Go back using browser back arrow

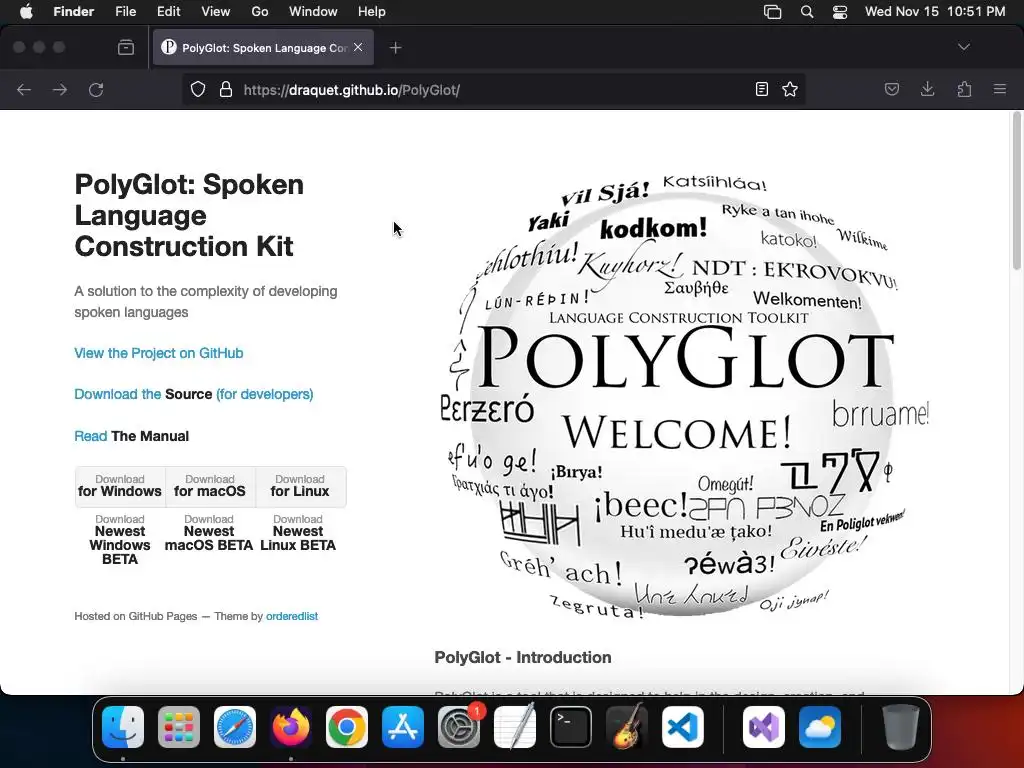pyautogui.click(x=24, y=89)
